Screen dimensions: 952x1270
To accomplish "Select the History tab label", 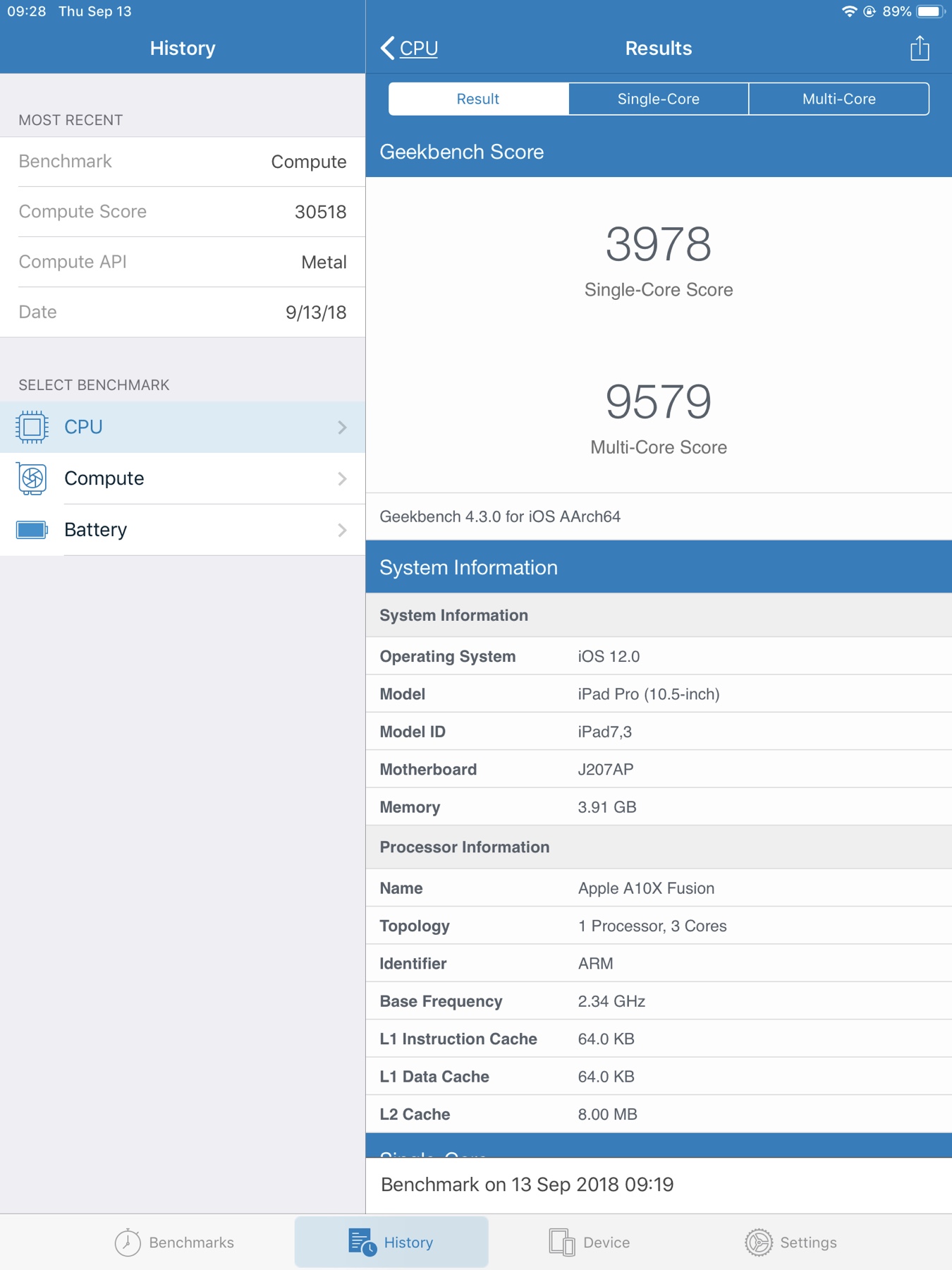I will [408, 1242].
